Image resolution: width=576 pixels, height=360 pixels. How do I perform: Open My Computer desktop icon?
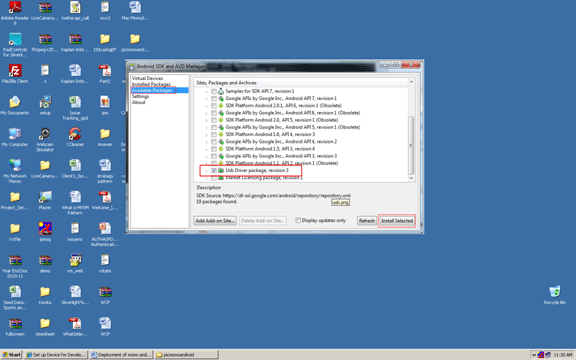15,134
